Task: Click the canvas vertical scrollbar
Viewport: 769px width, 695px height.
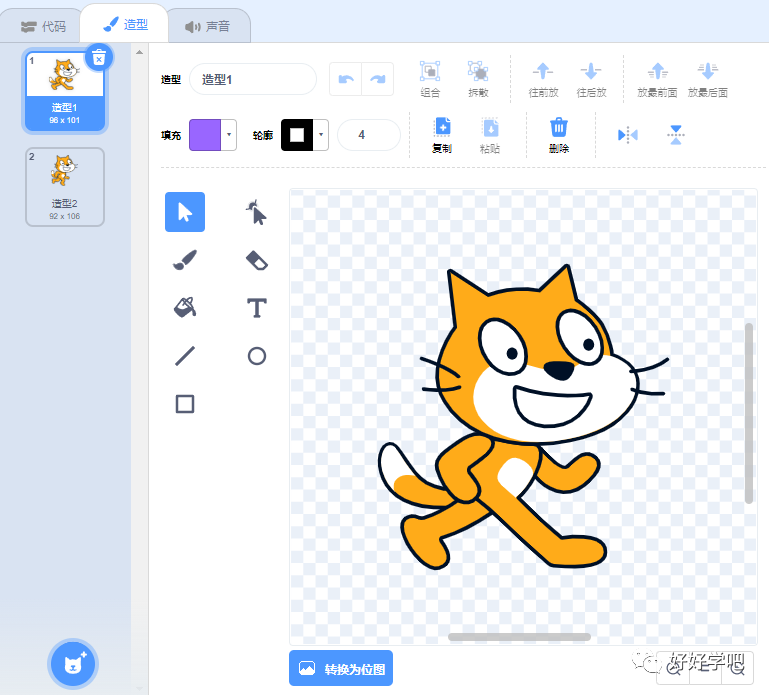Action: [x=748, y=413]
